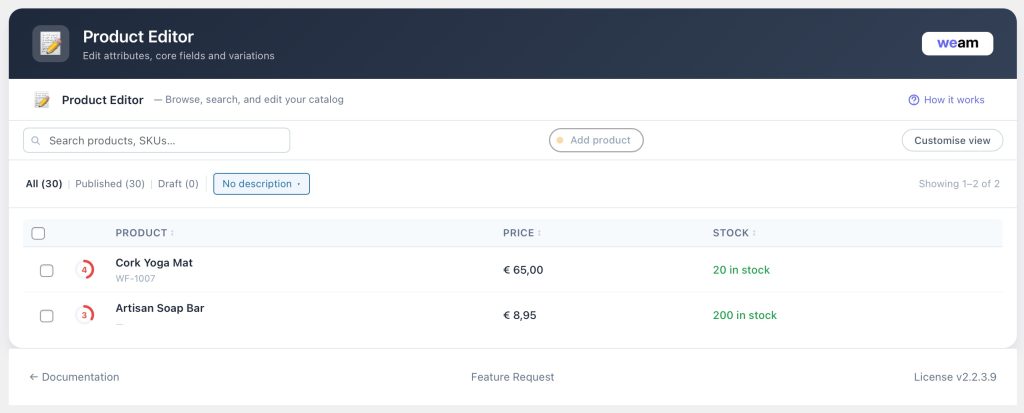Open the Customise view options

pyautogui.click(x=952, y=141)
